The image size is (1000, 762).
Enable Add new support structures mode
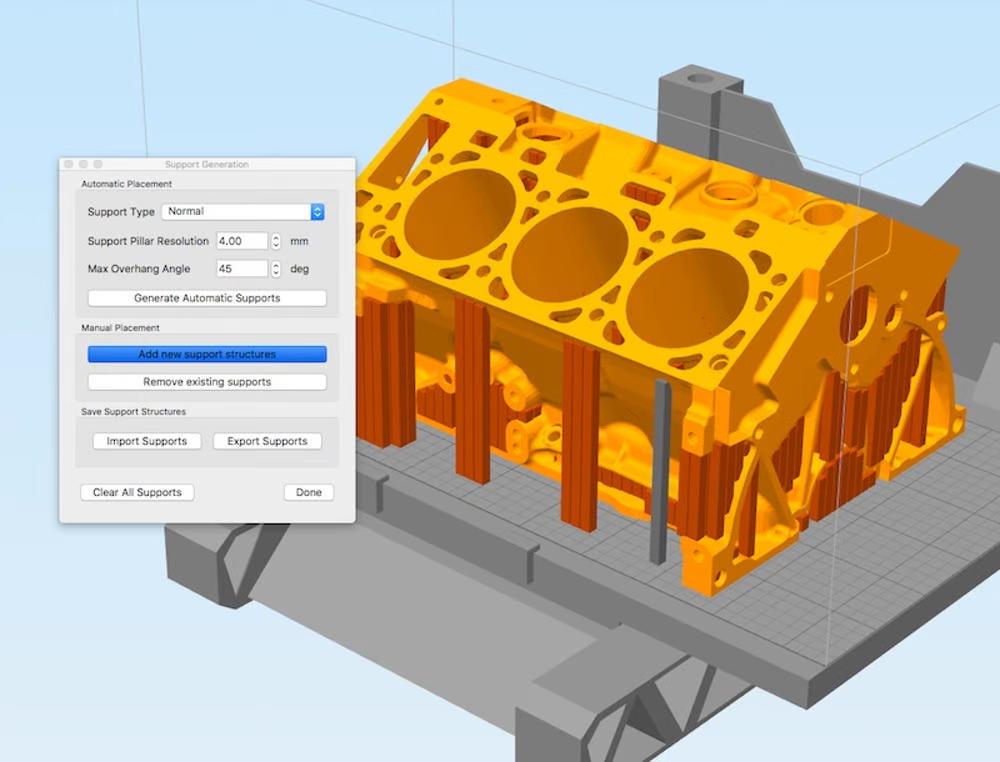[x=207, y=354]
